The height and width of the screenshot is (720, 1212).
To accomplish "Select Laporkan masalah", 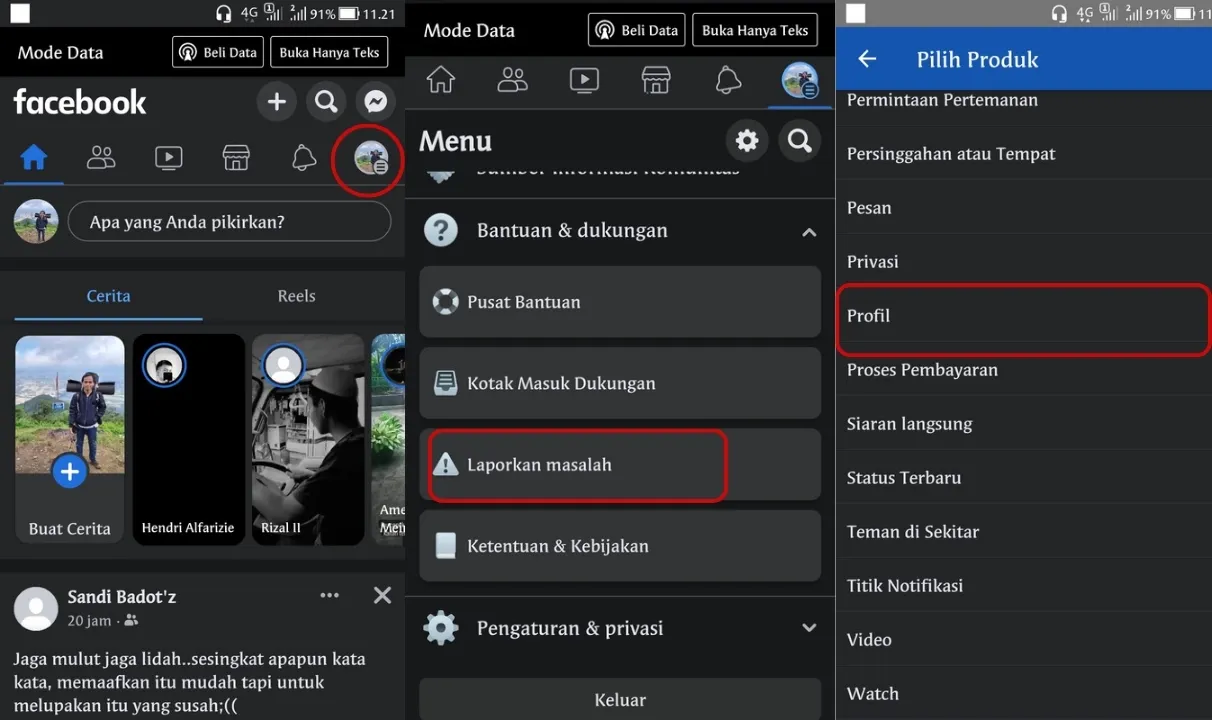I will [x=620, y=465].
